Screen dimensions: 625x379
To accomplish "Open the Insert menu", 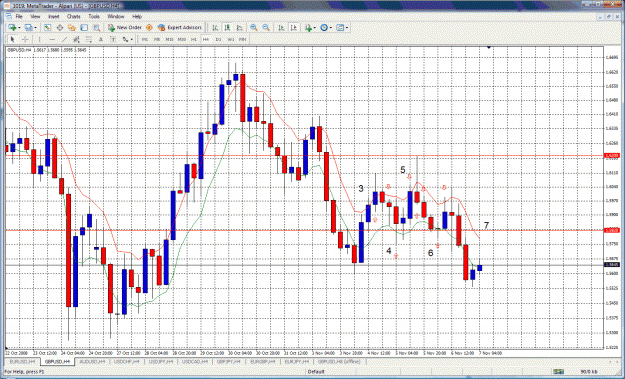I will [x=54, y=16].
